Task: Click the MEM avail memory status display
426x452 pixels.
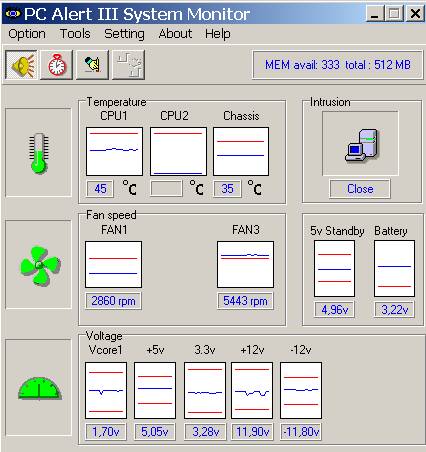Action: tap(338, 65)
